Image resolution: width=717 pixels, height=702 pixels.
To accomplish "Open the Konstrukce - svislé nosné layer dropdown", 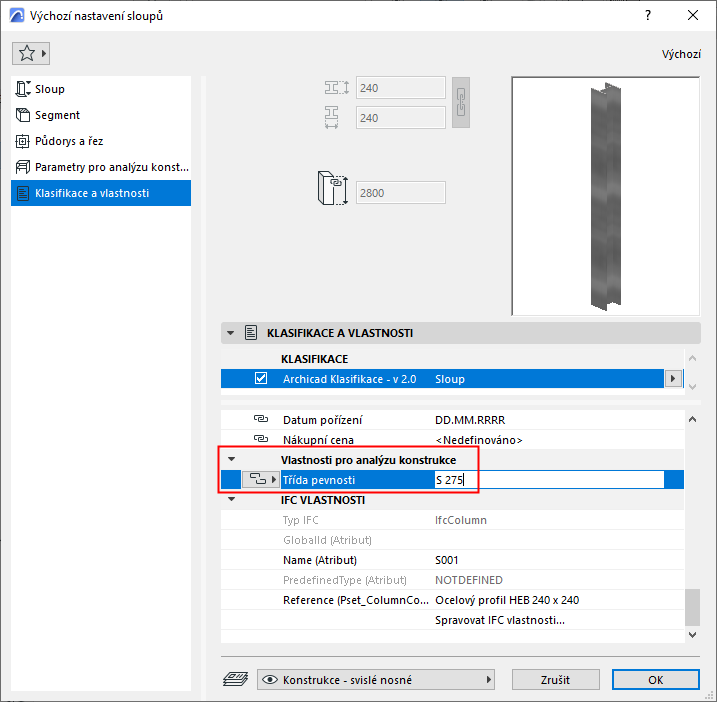I will pos(375,680).
